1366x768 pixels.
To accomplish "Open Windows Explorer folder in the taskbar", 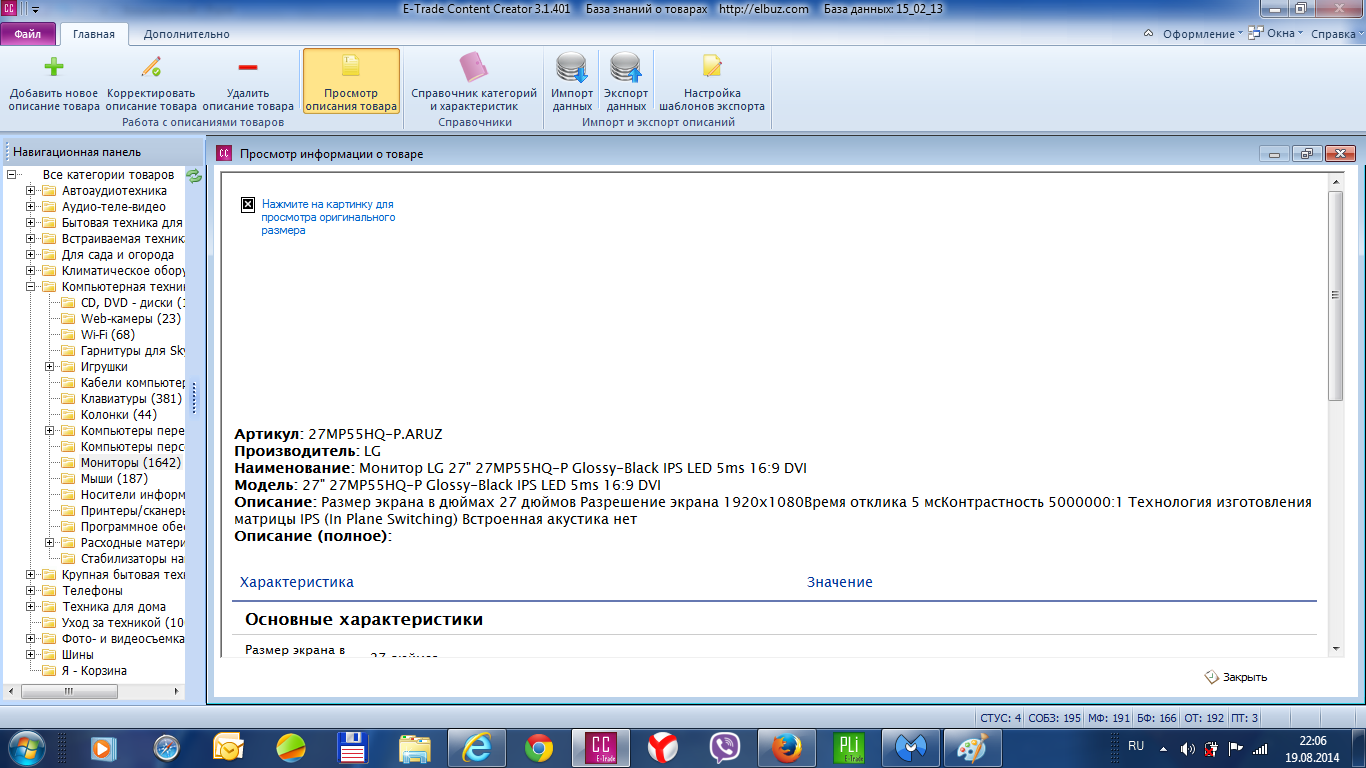I will [x=414, y=748].
